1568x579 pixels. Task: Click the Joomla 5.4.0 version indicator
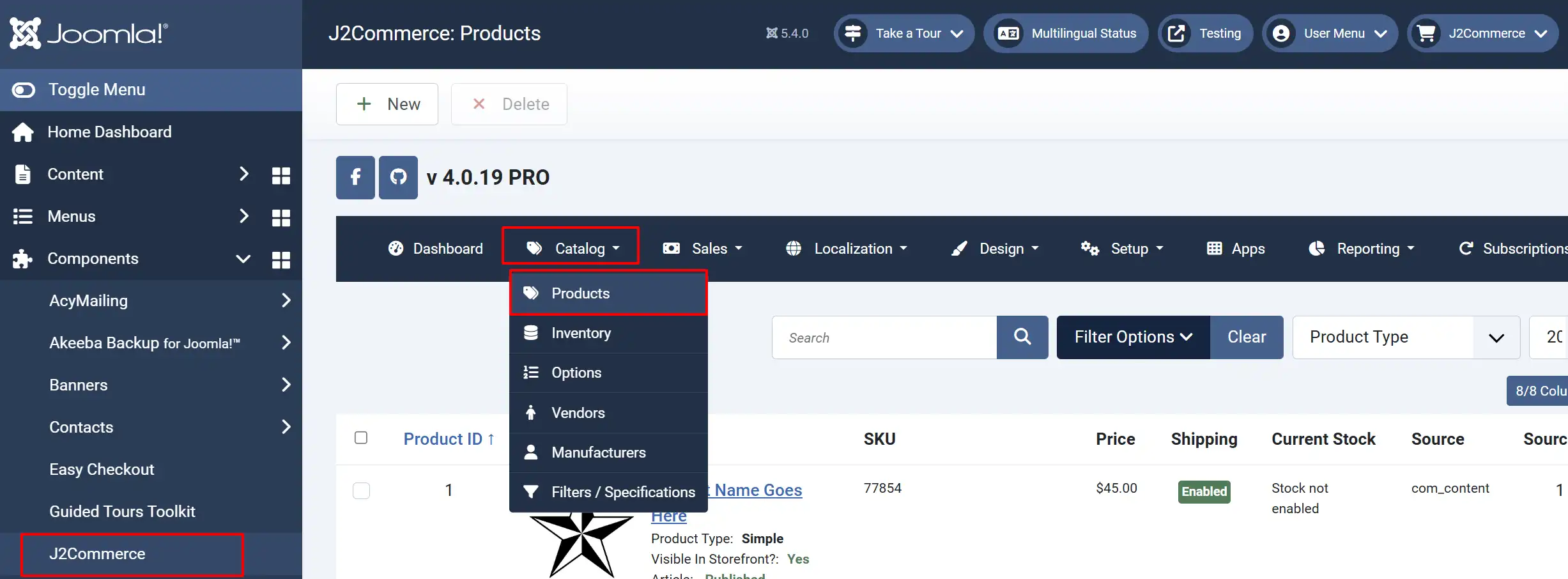(x=787, y=33)
